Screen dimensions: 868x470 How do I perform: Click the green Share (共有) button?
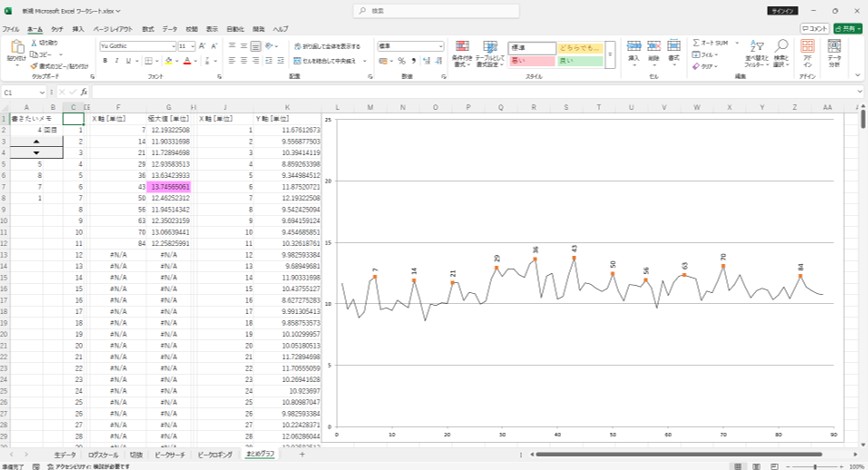click(848, 29)
